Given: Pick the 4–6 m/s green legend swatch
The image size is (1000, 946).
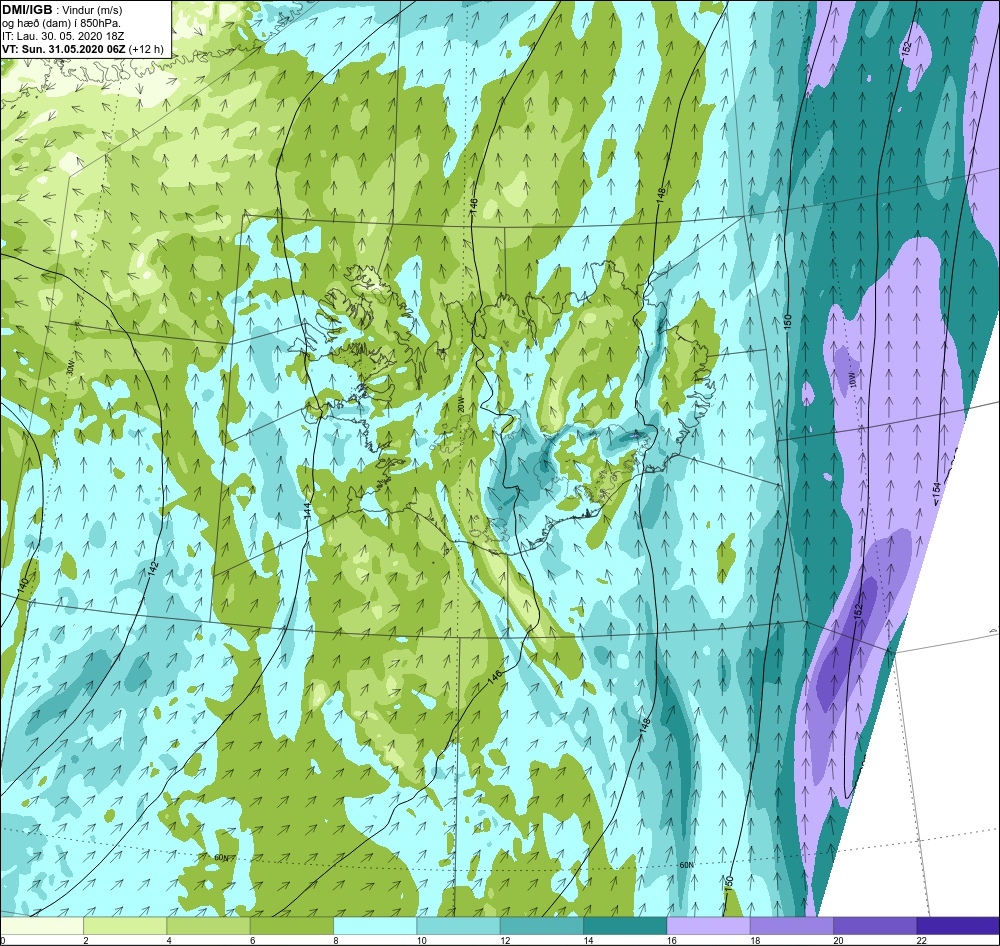Looking at the screenshot, I should click(x=209, y=925).
